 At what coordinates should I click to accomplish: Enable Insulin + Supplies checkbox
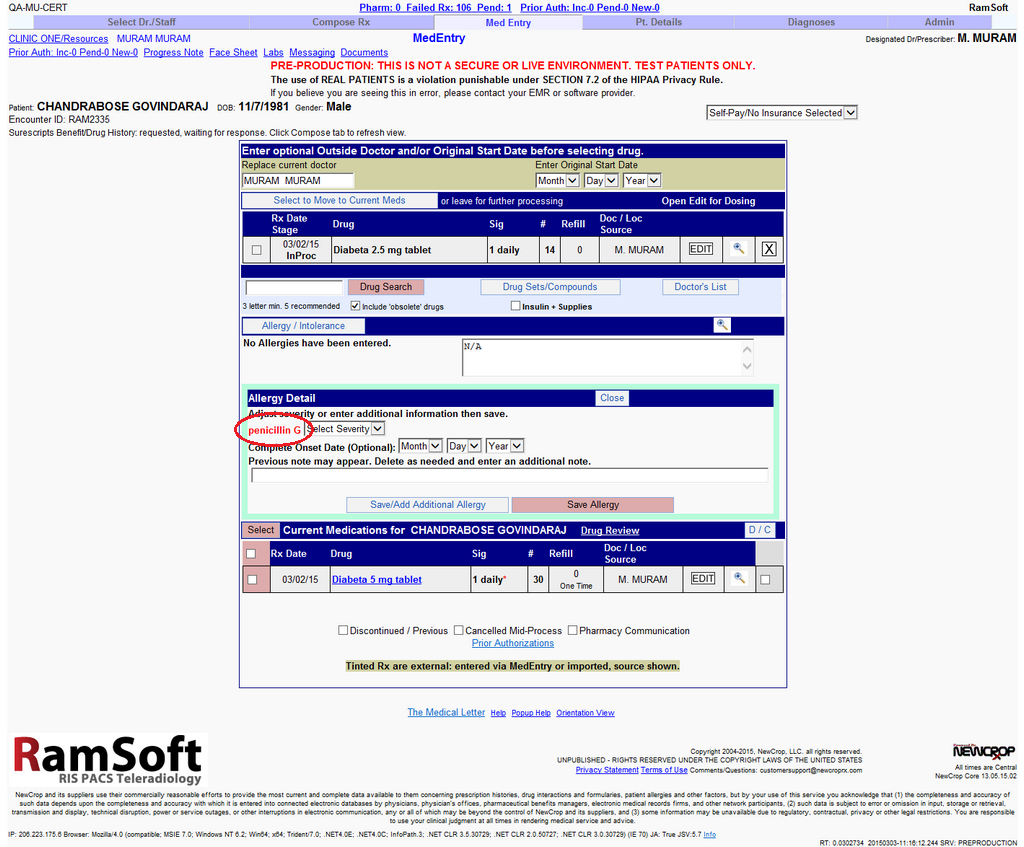click(x=516, y=306)
